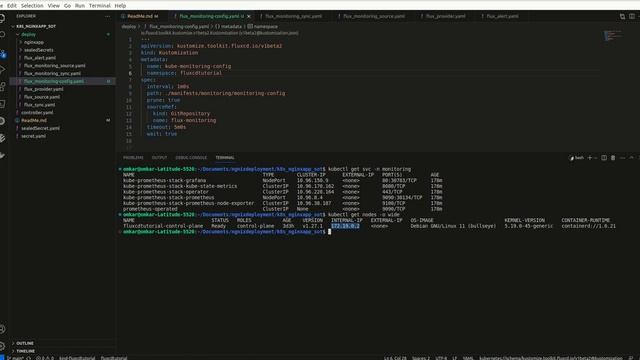Select the TERMINAL panel tab
Viewport: 640px width, 360px height.
[x=225, y=158]
